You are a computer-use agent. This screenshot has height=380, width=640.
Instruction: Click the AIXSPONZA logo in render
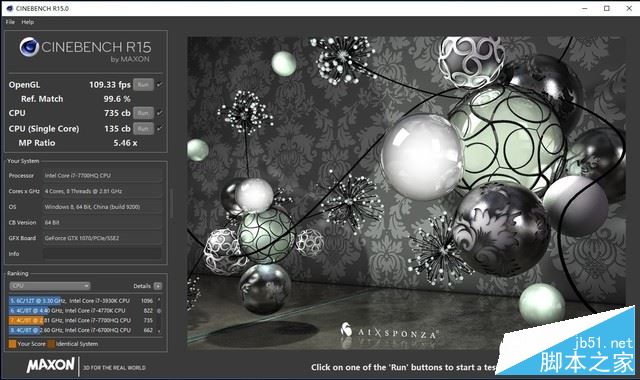coord(390,331)
